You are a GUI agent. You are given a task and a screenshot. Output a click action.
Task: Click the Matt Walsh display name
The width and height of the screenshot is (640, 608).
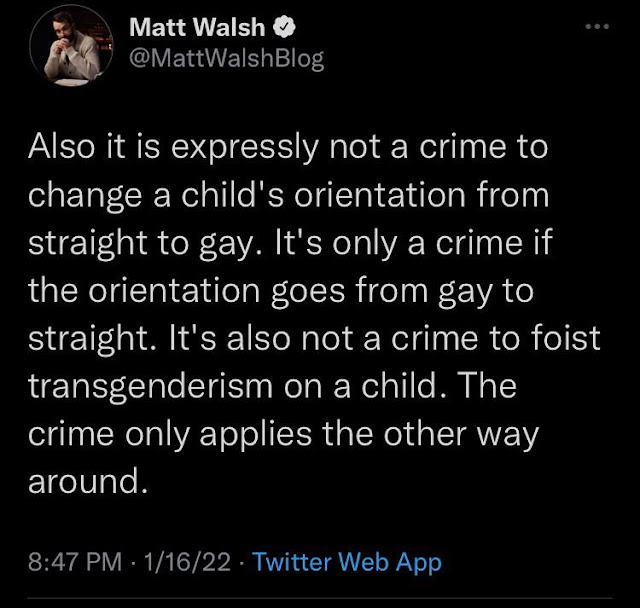201,28
